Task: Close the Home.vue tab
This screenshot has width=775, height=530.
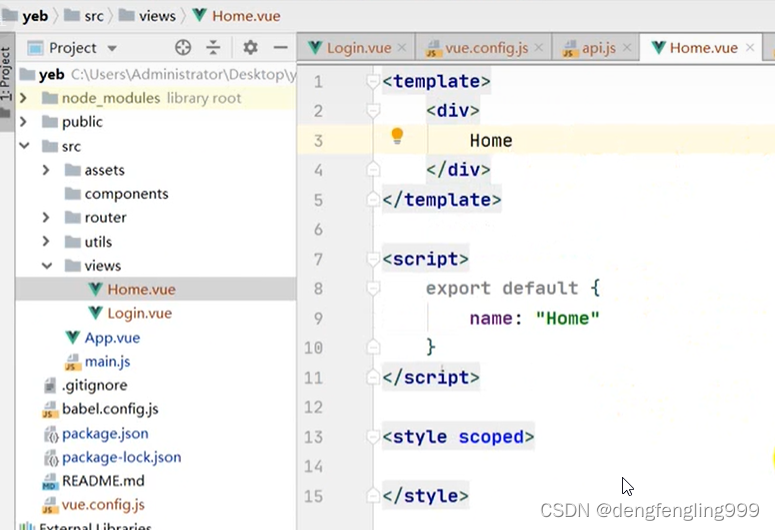Action: click(750, 47)
